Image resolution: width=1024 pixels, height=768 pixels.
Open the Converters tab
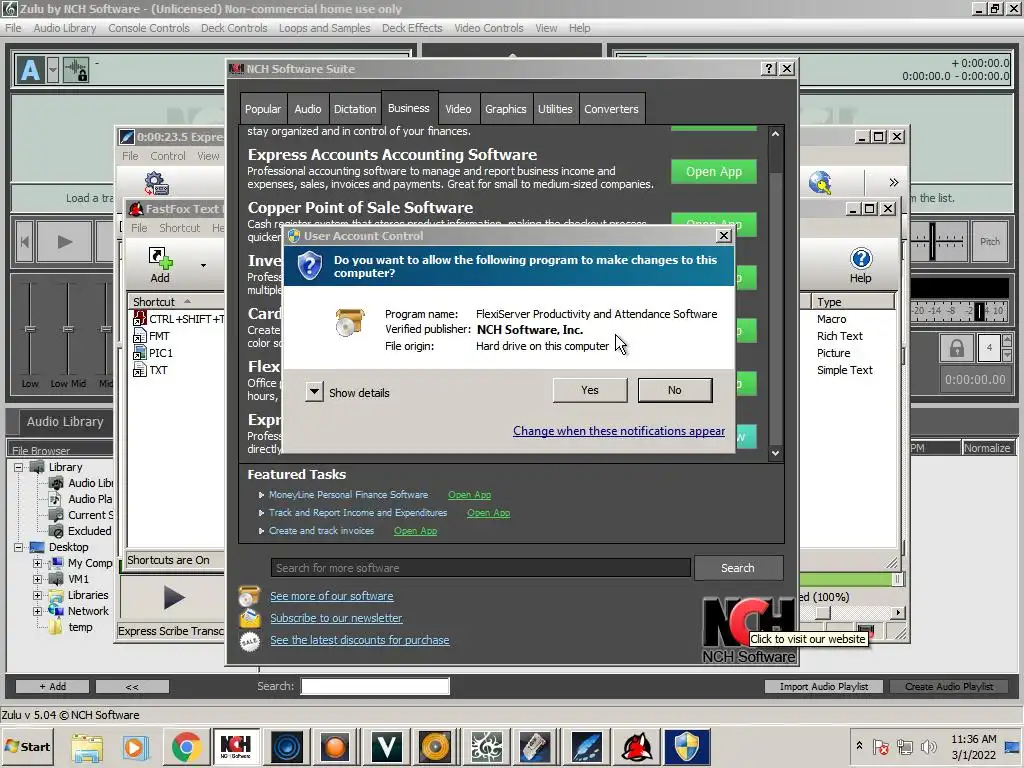point(611,109)
